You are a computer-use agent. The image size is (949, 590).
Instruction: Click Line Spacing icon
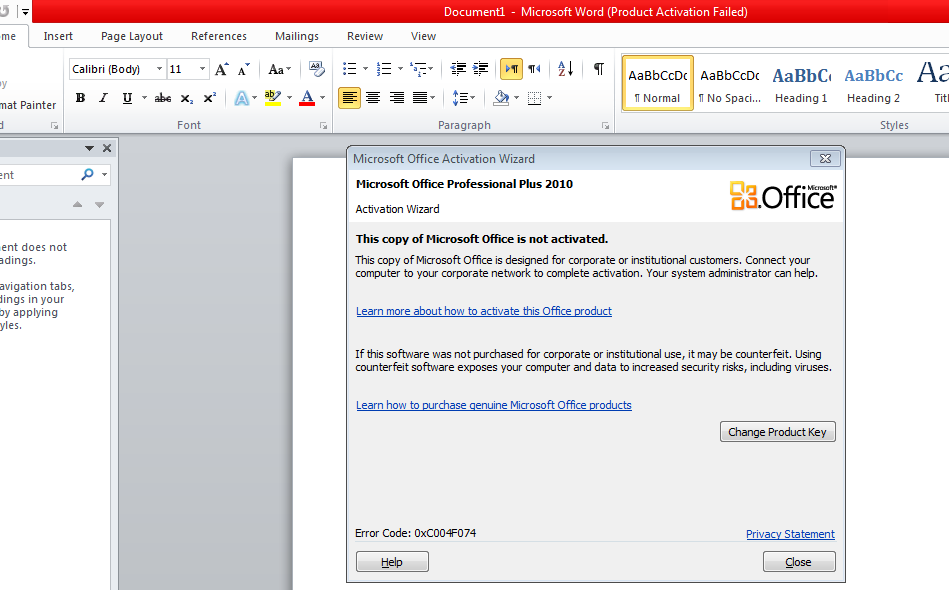(x=464, y=98)
